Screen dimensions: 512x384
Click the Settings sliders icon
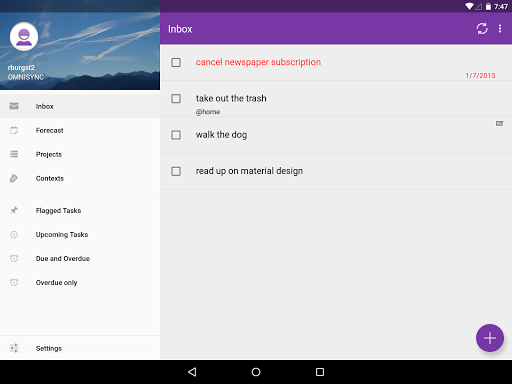click(x=14, y=348)
